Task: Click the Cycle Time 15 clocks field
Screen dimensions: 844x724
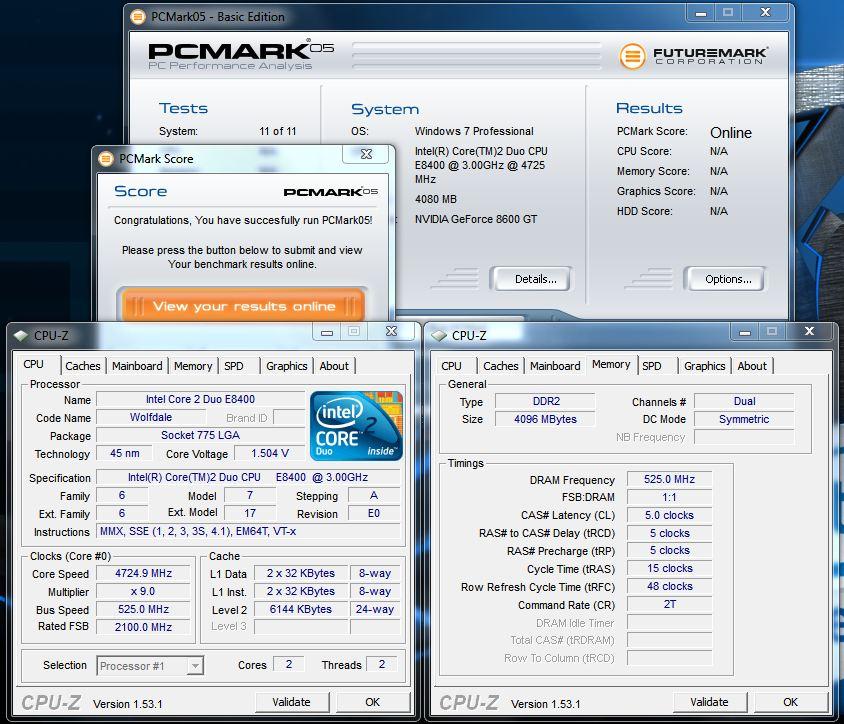Action: coord(670,568)
